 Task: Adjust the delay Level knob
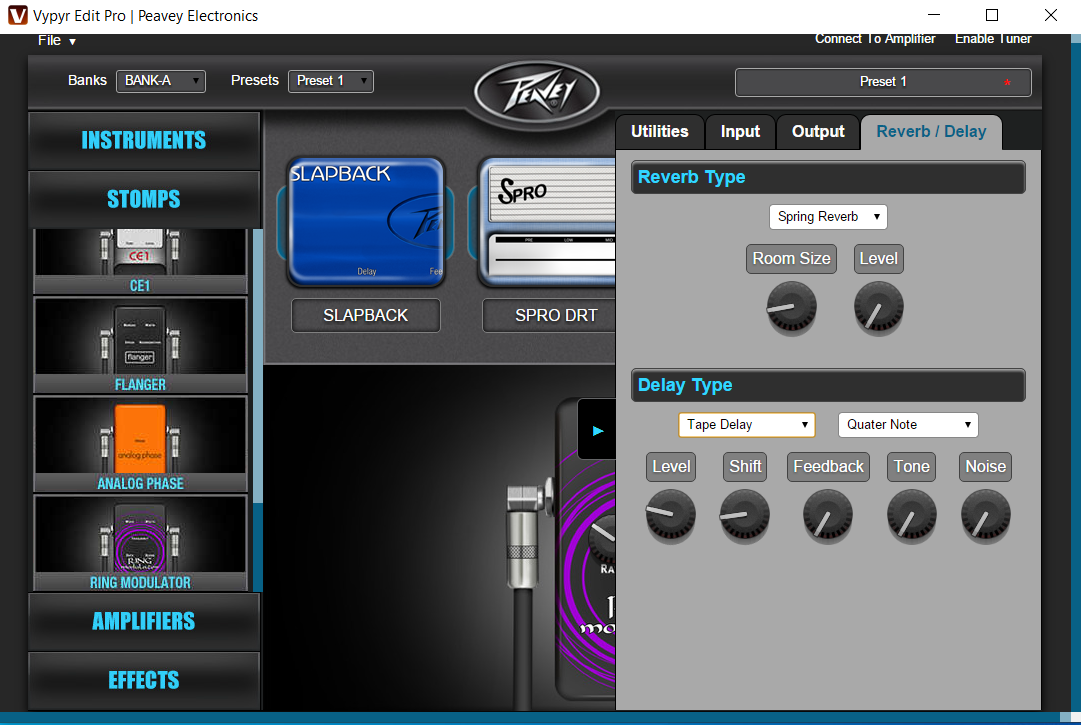[x=670, y=515]
